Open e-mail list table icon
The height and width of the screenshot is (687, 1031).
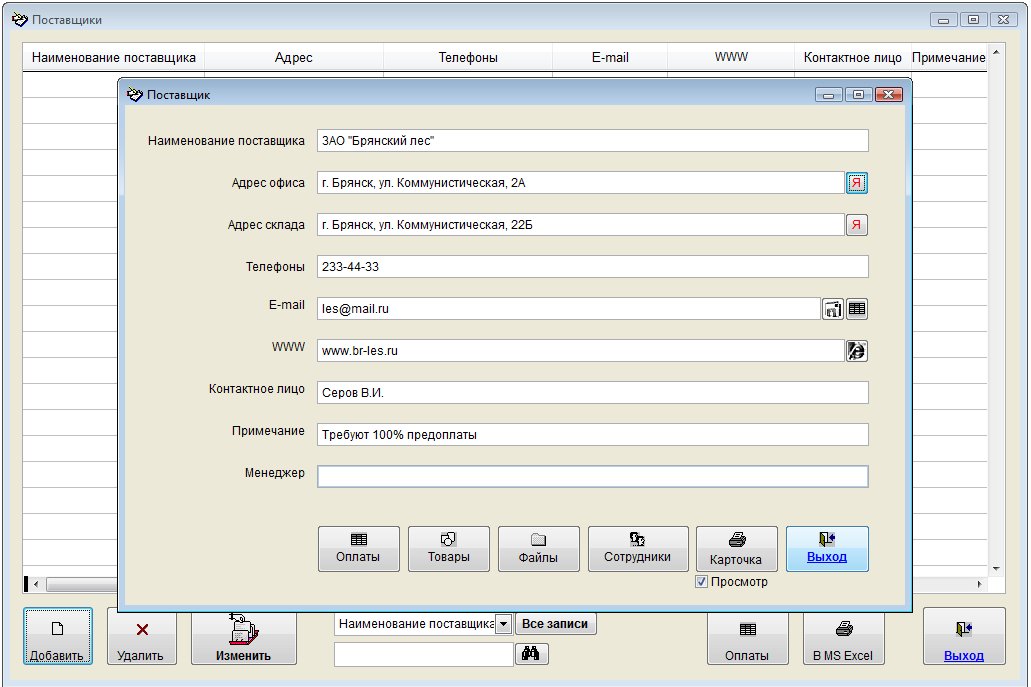[856, 309]
